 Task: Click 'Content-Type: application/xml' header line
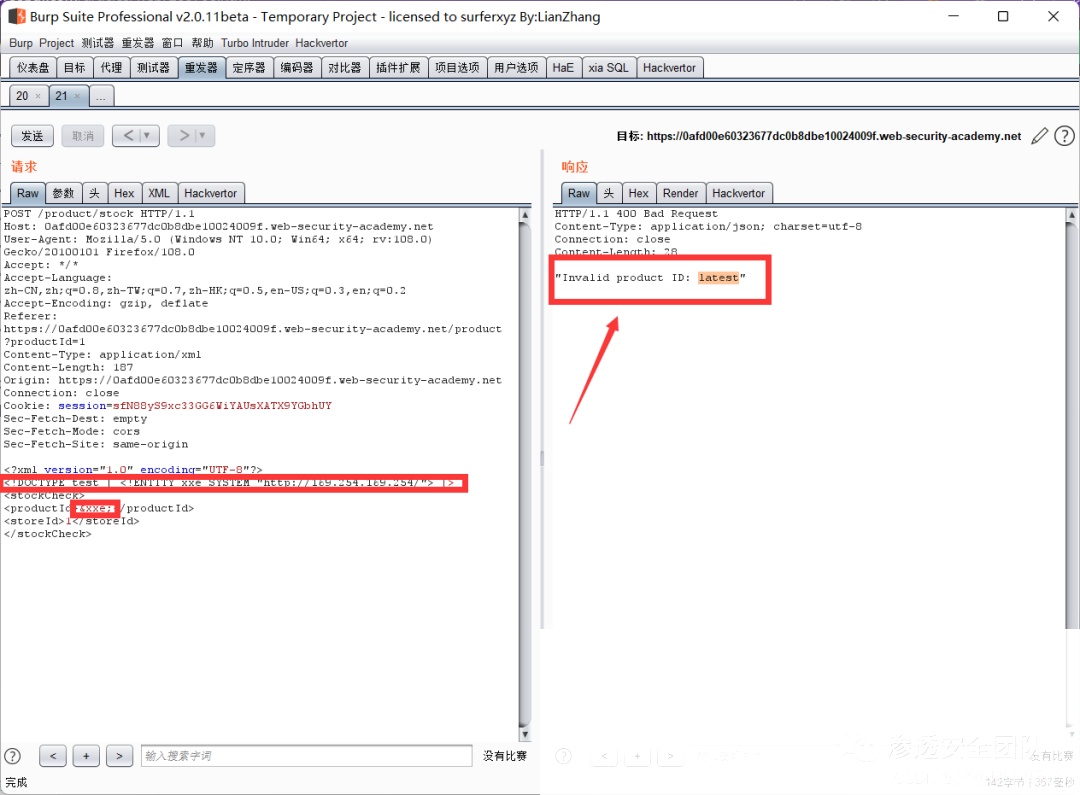click(102, 355)
